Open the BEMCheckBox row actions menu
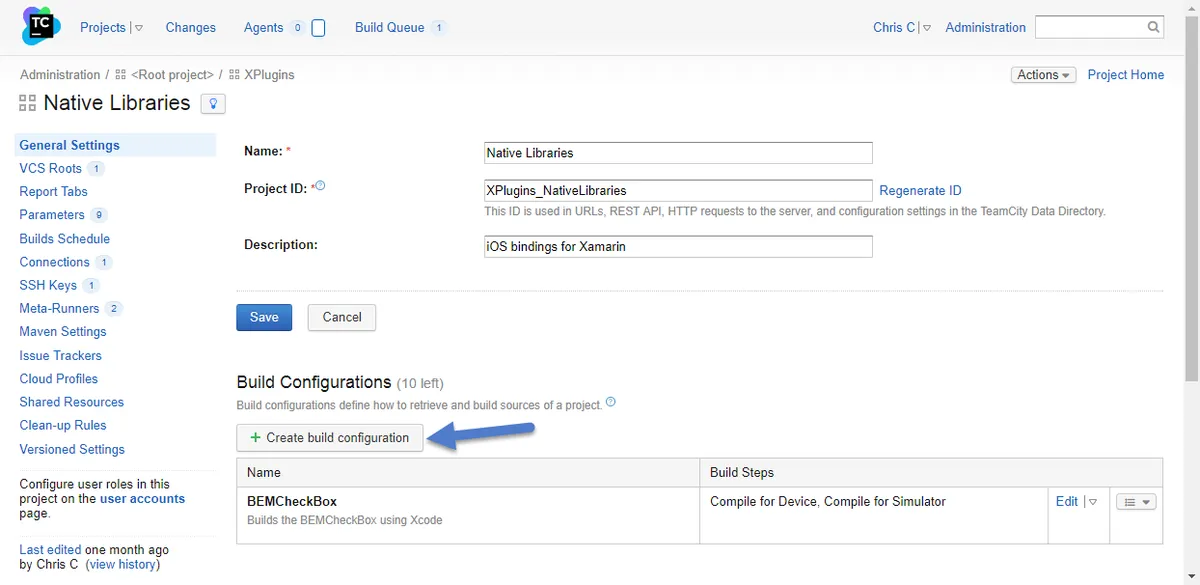Viewport: 1200px width, 585px height. point(1136,502)
